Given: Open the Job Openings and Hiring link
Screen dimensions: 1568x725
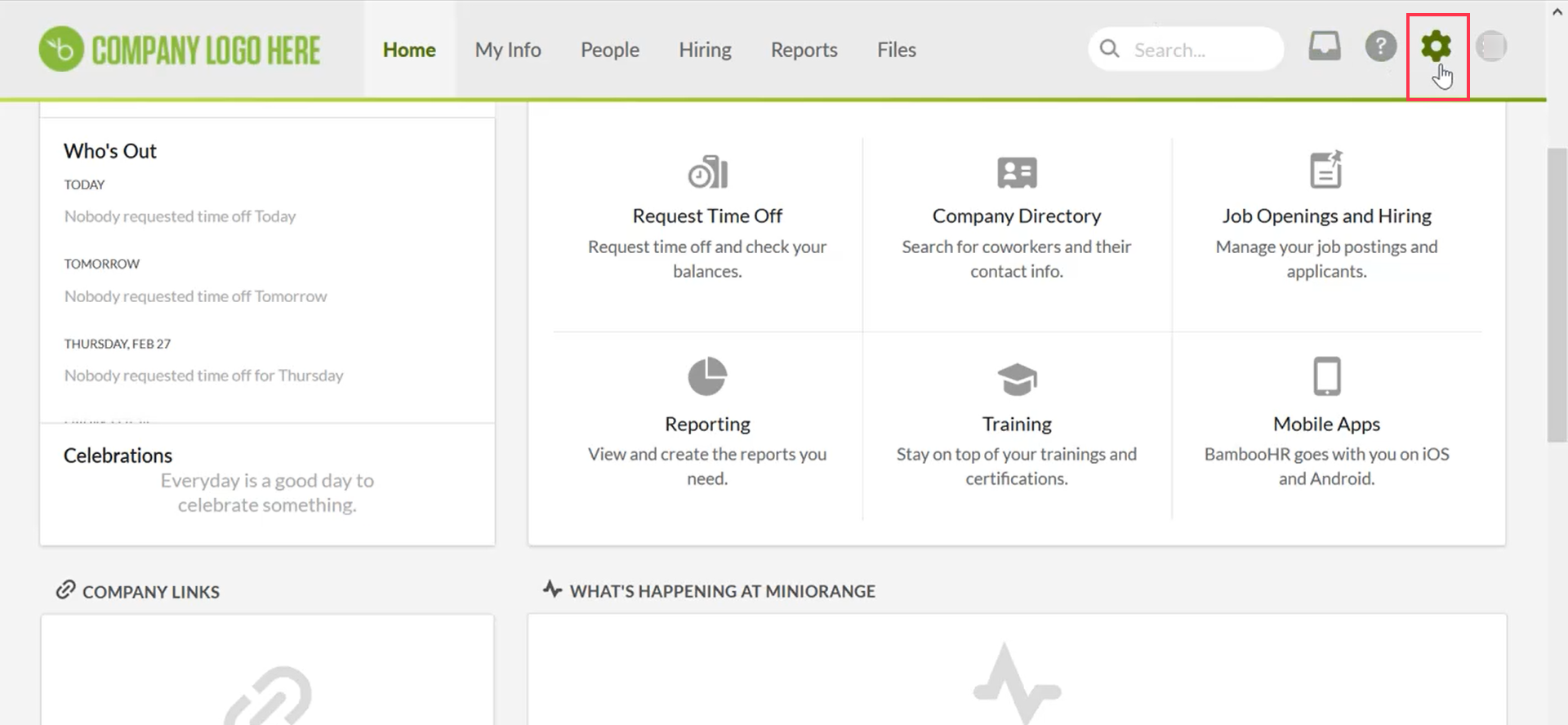Looking at the screenshot, I should (1326, 216).
